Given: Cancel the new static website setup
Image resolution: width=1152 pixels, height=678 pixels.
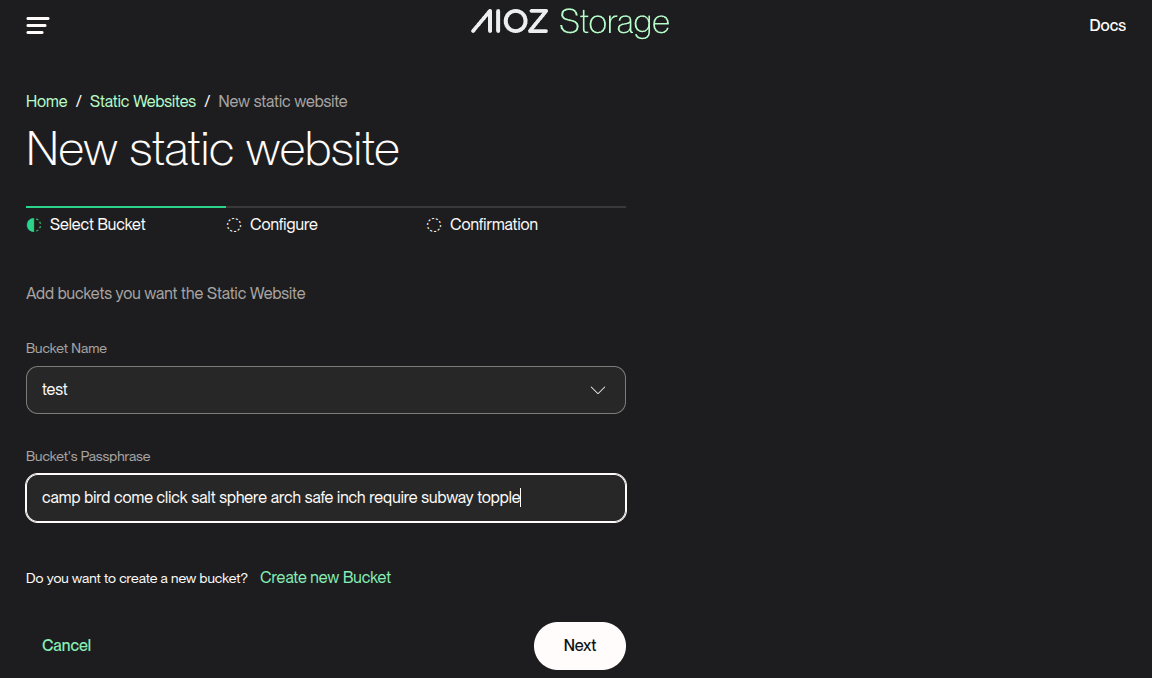Looking at the screenshot, I should pyautogui.click(x=66, y=646).
